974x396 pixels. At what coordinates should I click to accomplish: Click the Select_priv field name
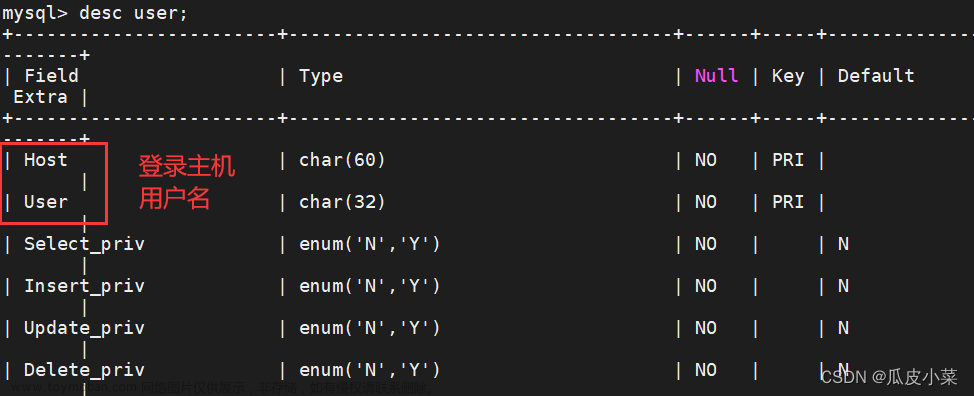(84, 244)
